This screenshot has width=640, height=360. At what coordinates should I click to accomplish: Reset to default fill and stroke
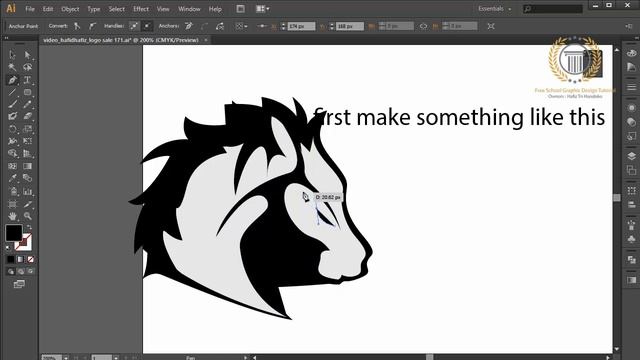(8, 247)
